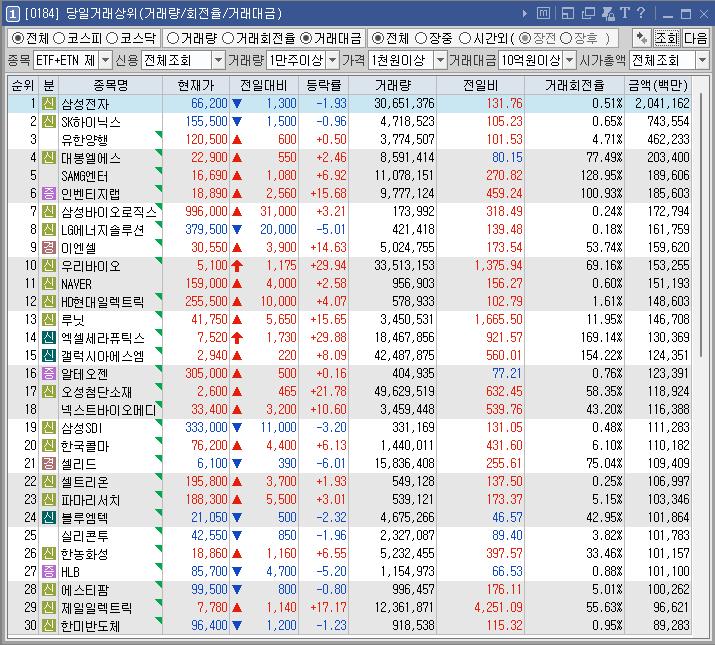This screenshot has height=645, width=715.
Task: Click the dark 신 badge in 블루엠텍 row
Action: 49,517
